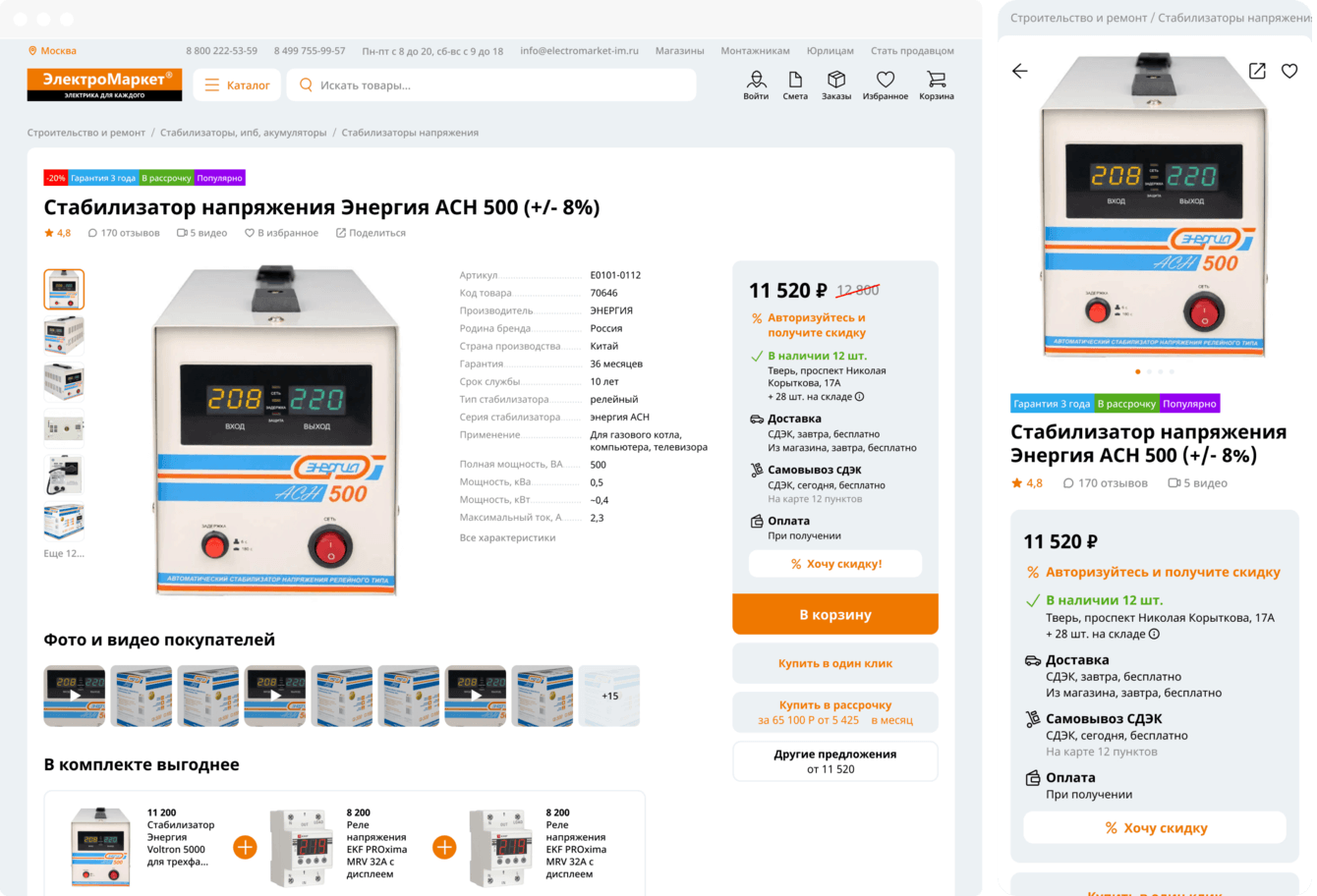Open the Стать продавцом menu item

pos(912,51)
